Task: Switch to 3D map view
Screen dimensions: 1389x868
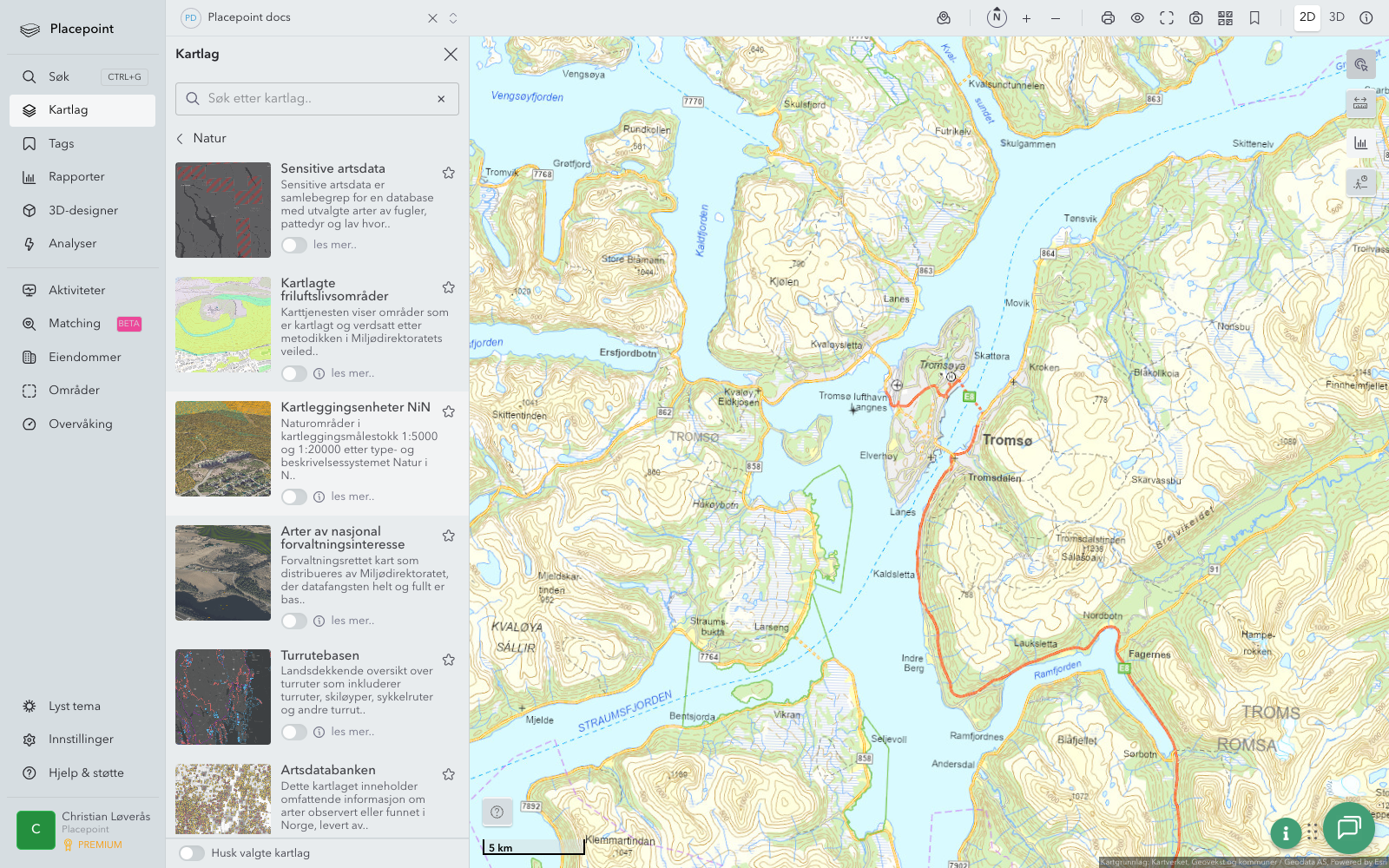Action: (x=1337, y=17)
